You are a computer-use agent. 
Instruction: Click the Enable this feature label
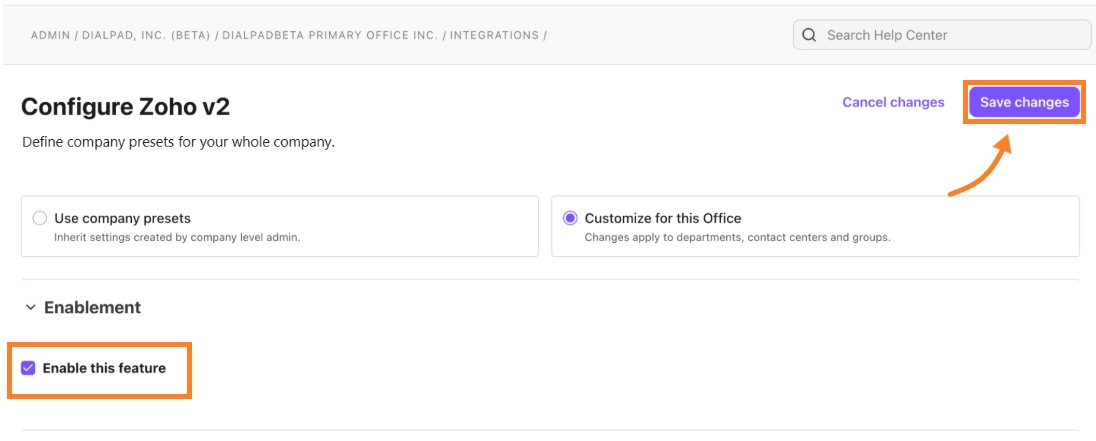tap(104, 368)
